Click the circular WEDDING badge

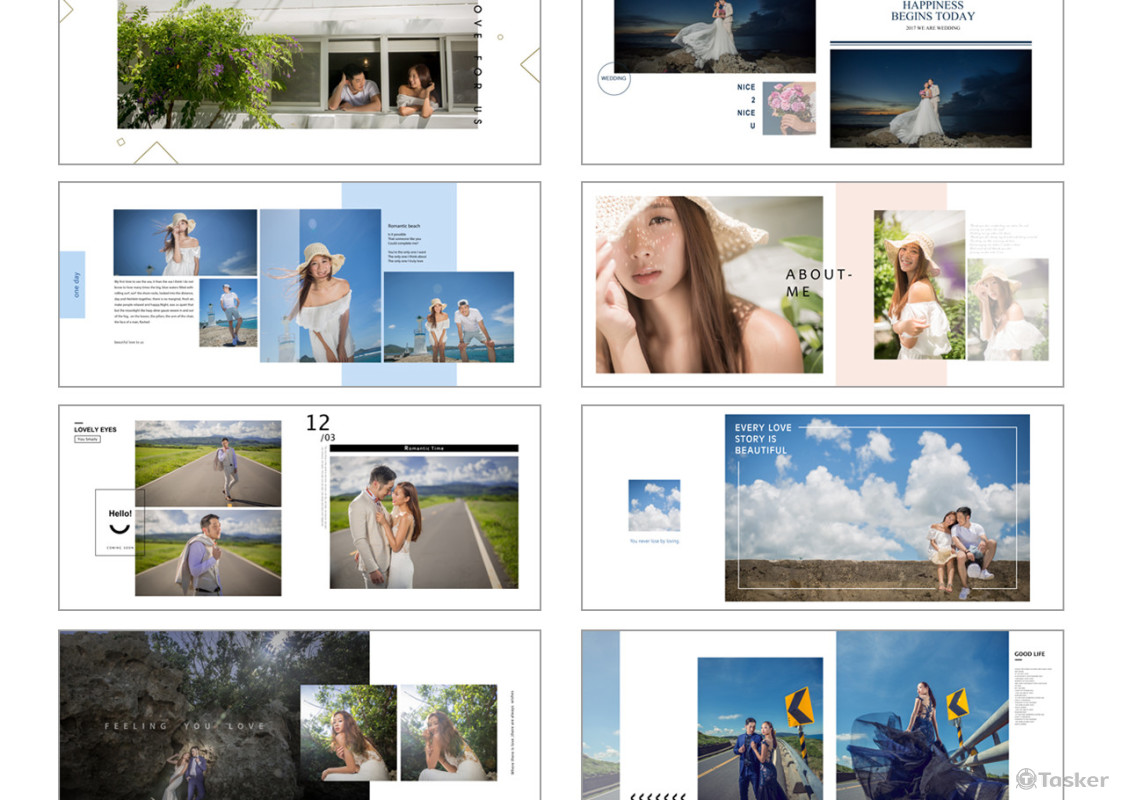coord(614,78)
